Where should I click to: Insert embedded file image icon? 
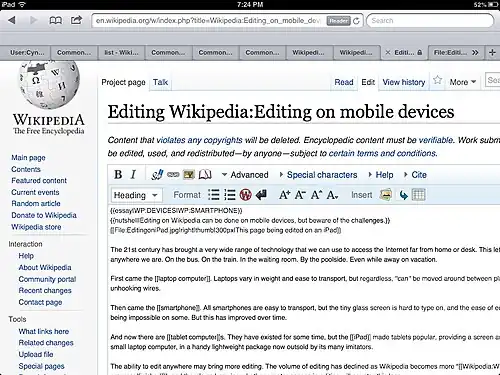[189, 174]
